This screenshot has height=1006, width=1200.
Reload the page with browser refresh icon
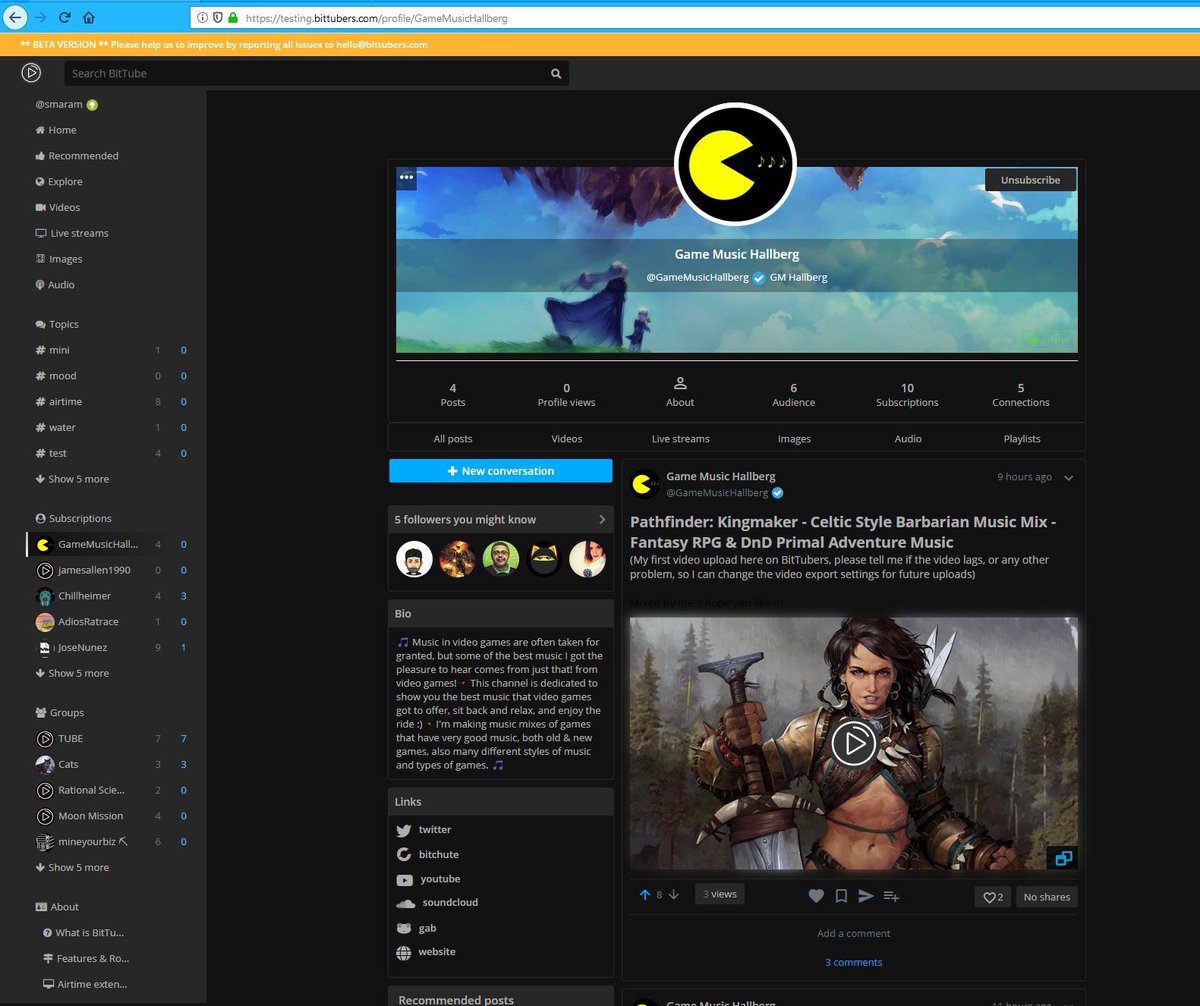pos(64,18)
